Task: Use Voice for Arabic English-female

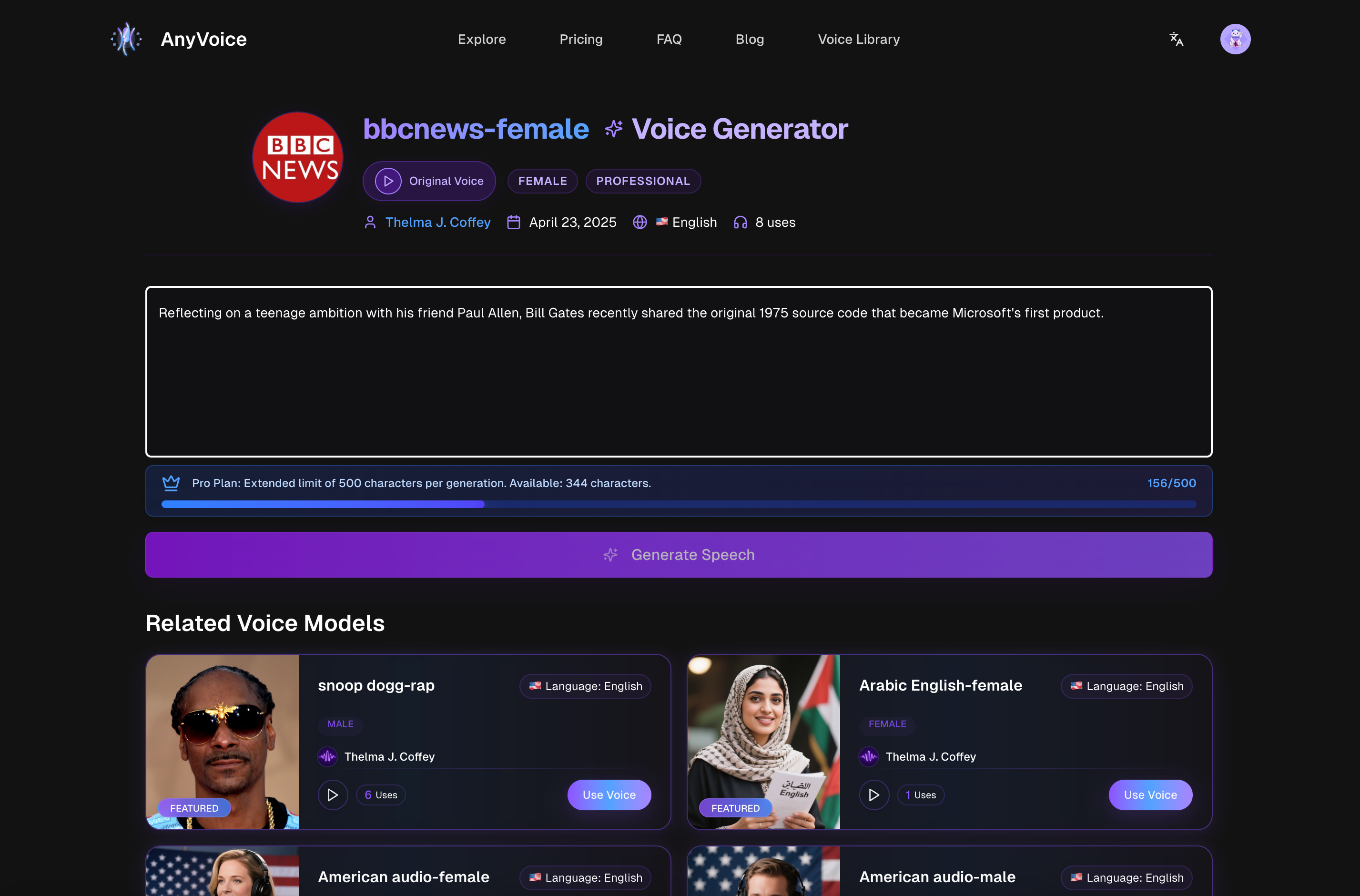Action: (1150, 794)
